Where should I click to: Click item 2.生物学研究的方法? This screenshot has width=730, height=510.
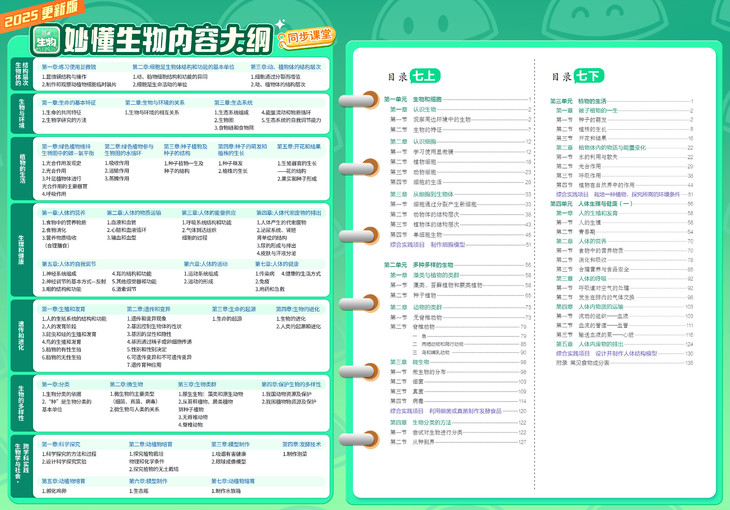coord(64,120)
